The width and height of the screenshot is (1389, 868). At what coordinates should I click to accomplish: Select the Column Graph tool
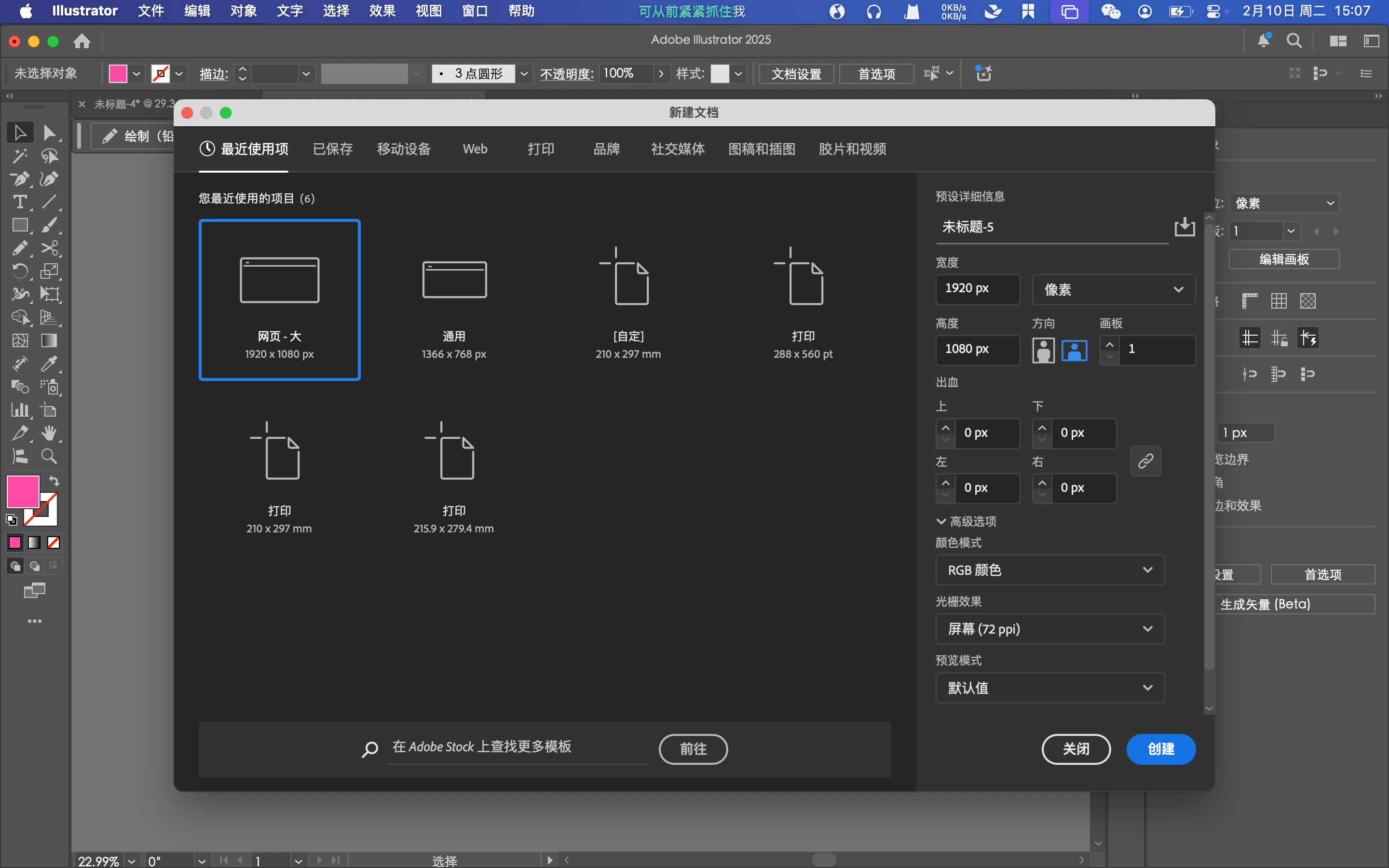(20, 410)
